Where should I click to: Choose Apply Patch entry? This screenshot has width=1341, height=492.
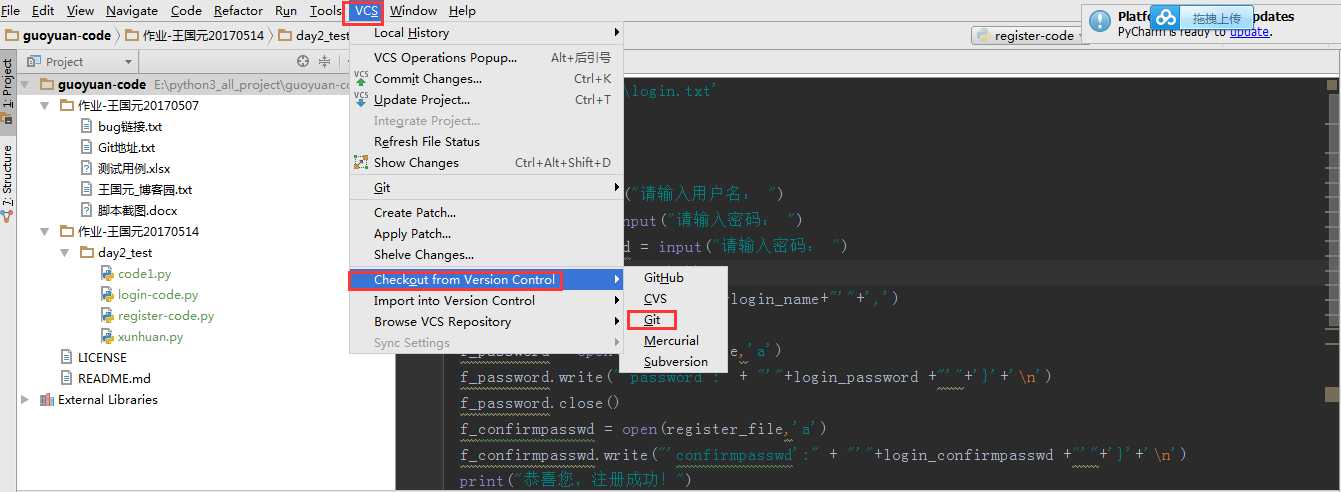(x=486, y=233)
